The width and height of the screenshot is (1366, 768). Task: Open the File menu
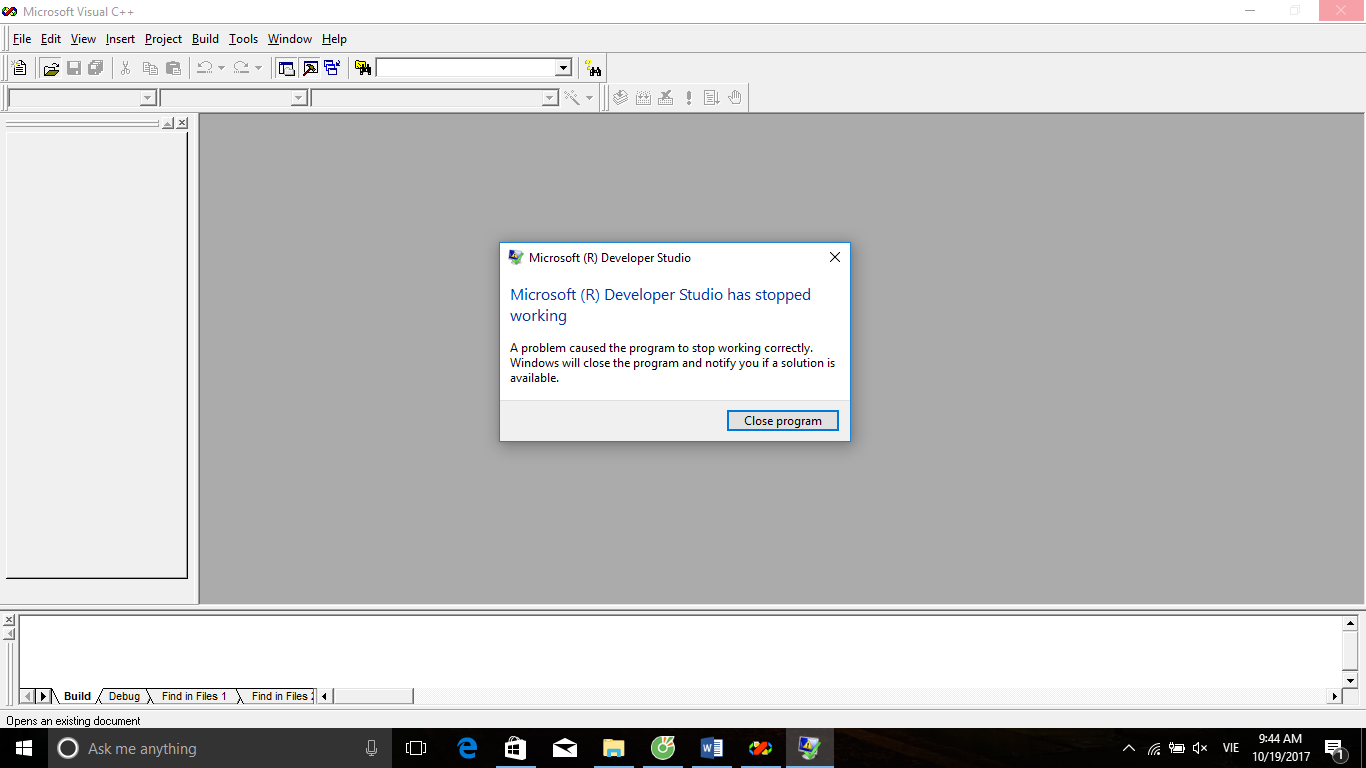click(x=22, y=39)
